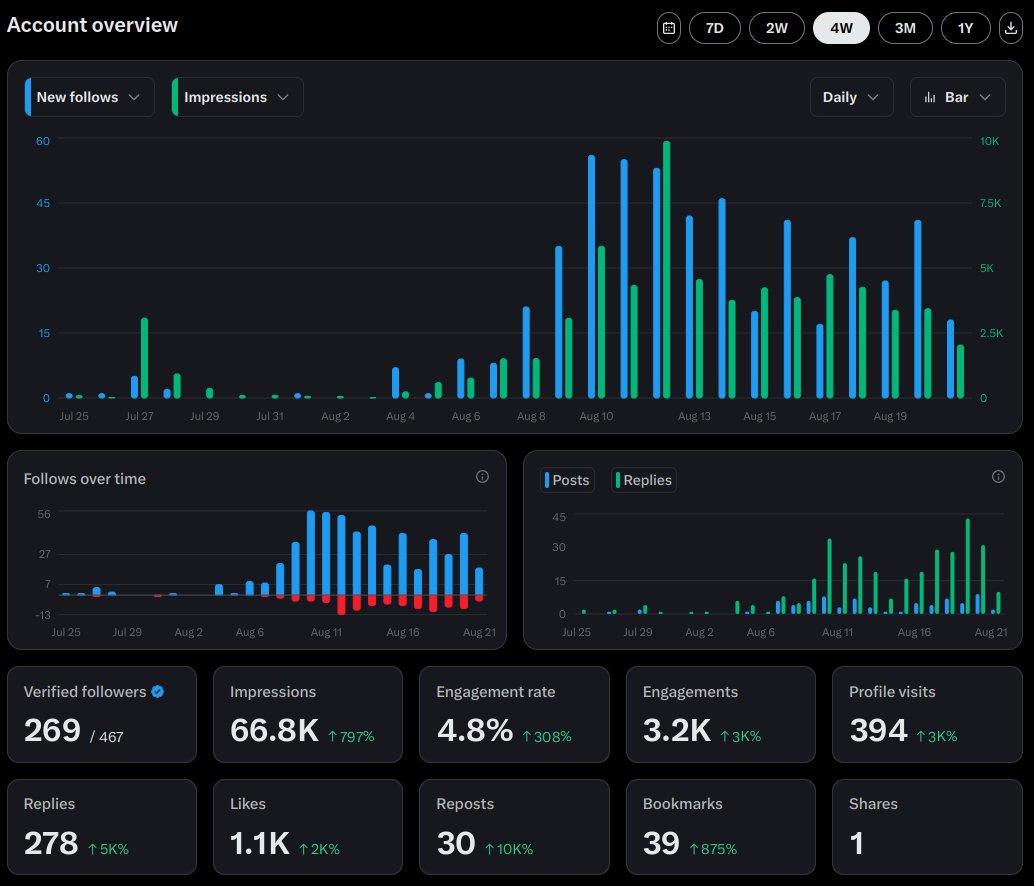Click the 875% bookmarks change value
The image size is (1034, 886).
[713, 849]
